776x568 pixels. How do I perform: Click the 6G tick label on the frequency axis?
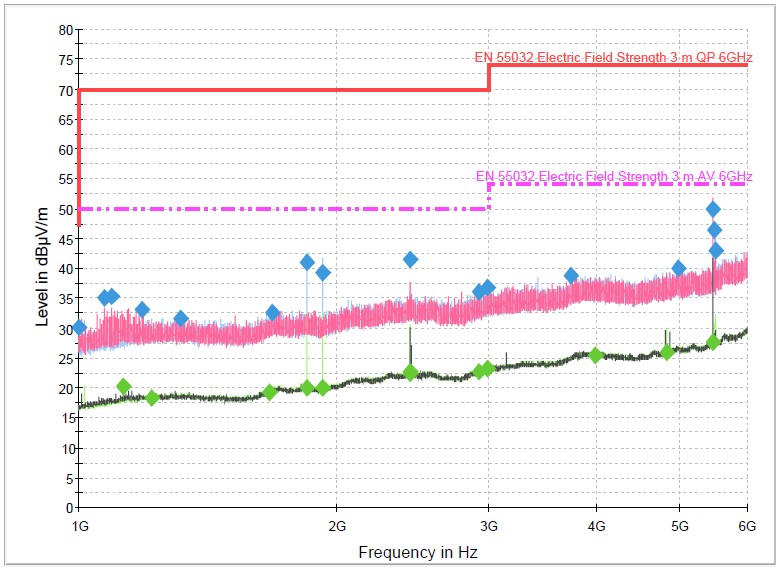[747, 526]
